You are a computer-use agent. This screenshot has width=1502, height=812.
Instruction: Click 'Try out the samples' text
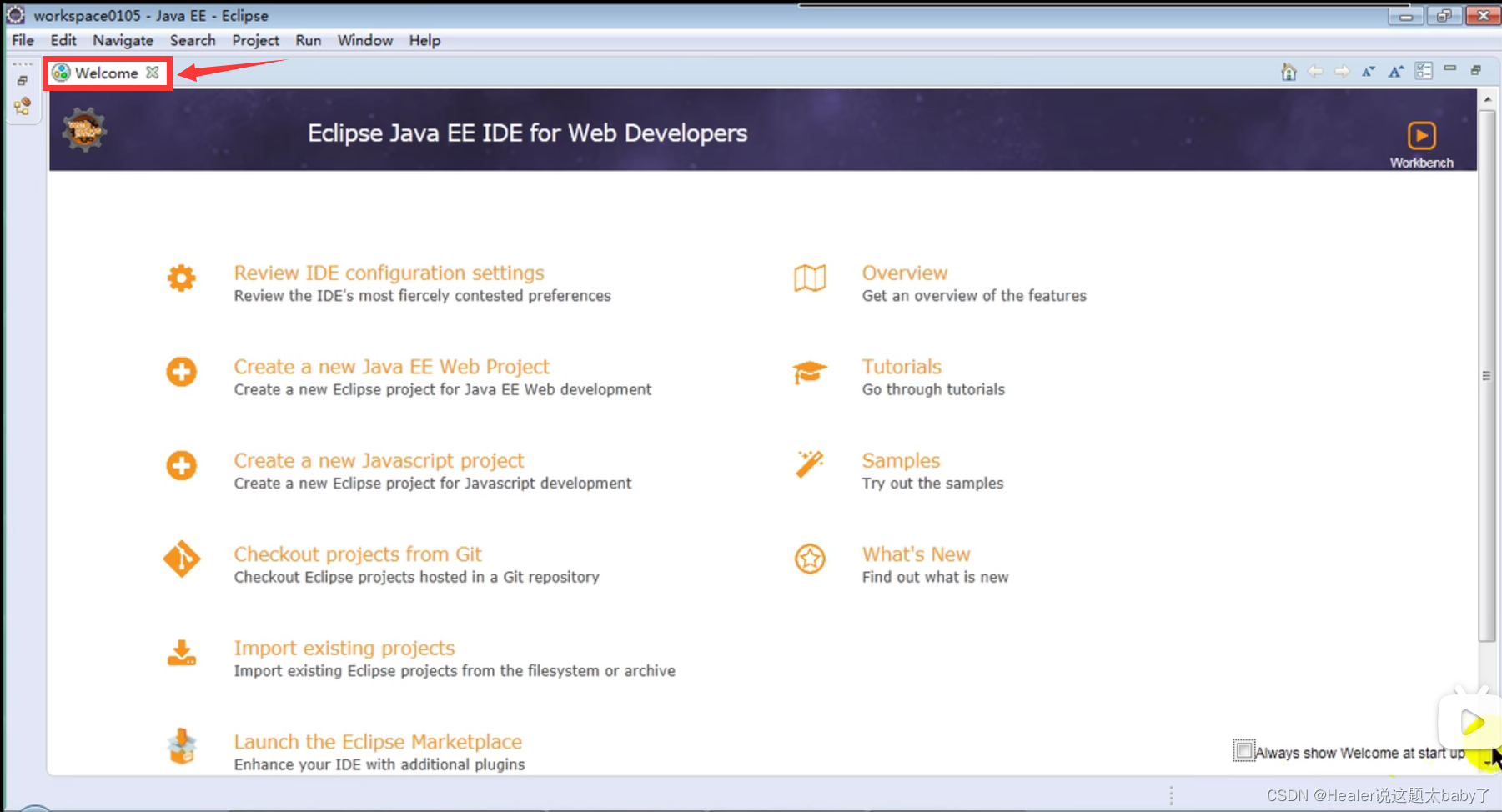[932, 483]
